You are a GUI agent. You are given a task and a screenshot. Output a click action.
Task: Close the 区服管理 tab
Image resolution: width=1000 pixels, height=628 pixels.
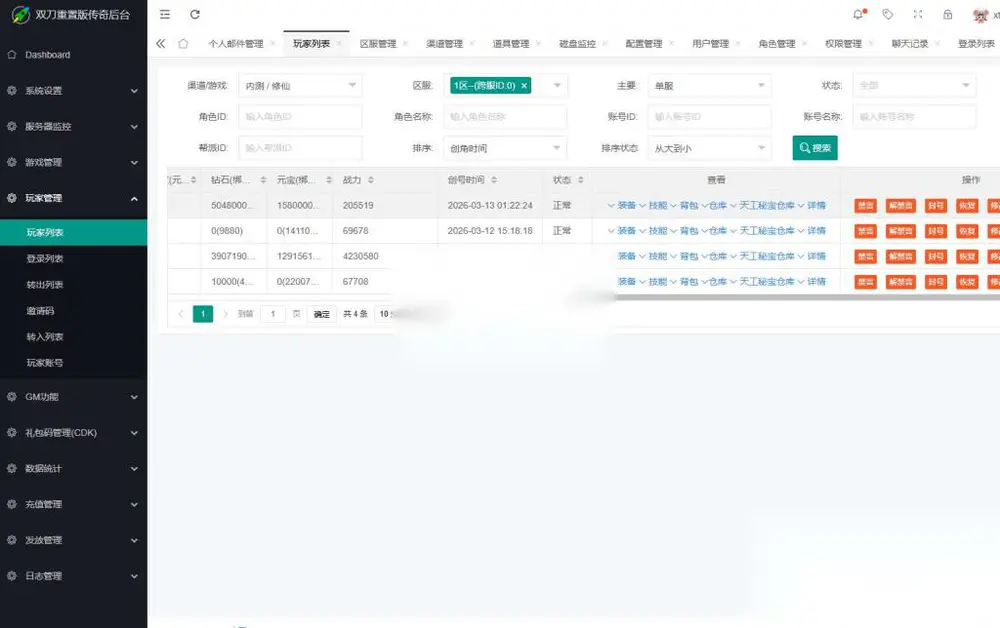405,43
